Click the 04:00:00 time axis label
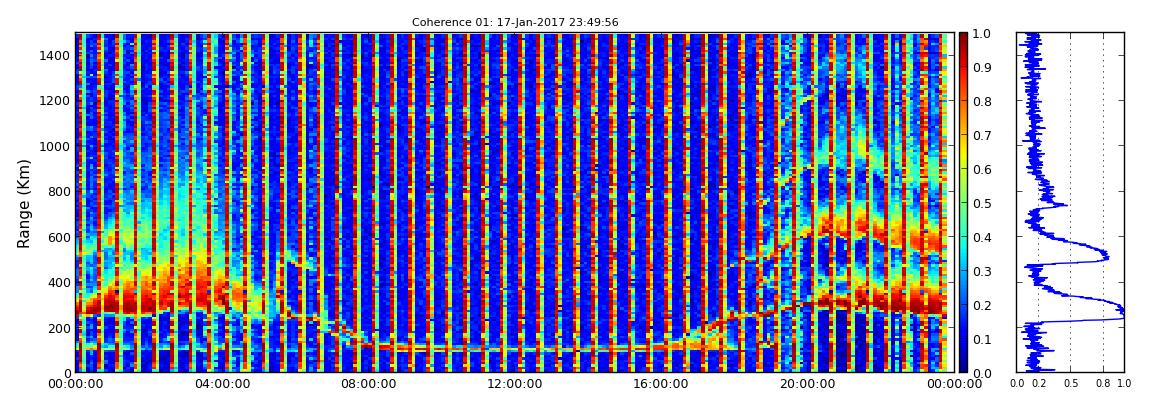 [221, 384]
